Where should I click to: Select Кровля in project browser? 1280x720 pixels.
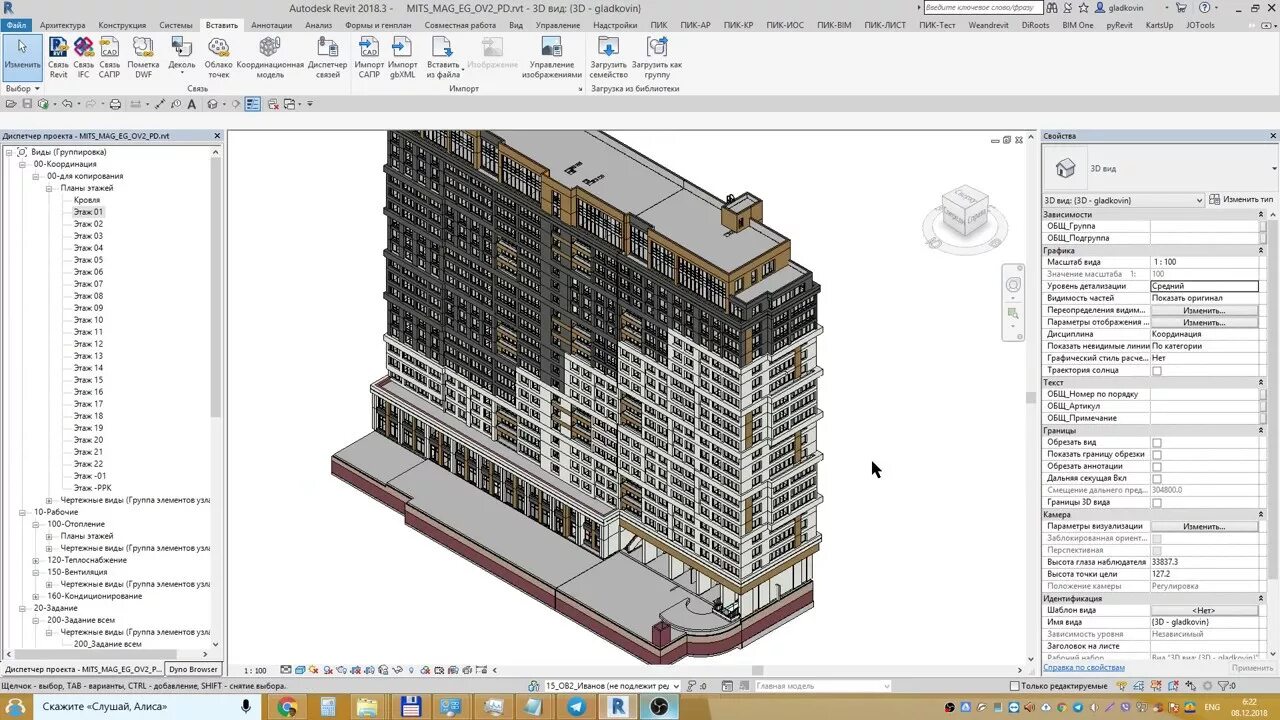point(87,200)
